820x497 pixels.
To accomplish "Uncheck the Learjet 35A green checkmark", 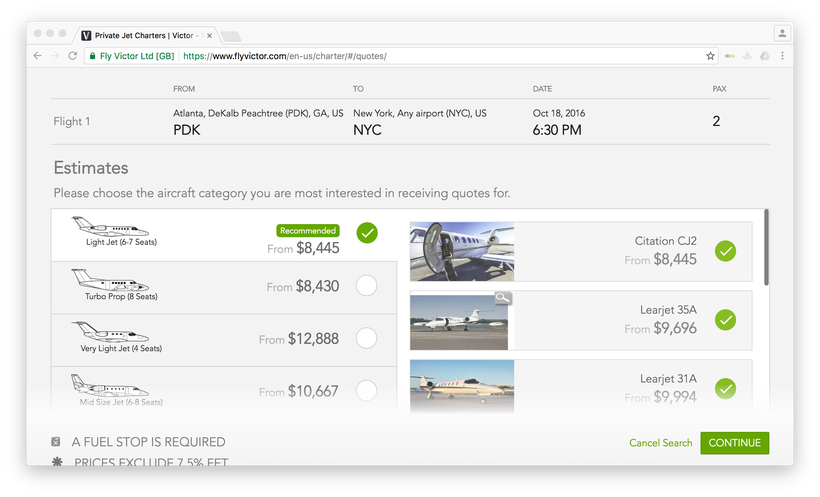I will click(725, 320).
